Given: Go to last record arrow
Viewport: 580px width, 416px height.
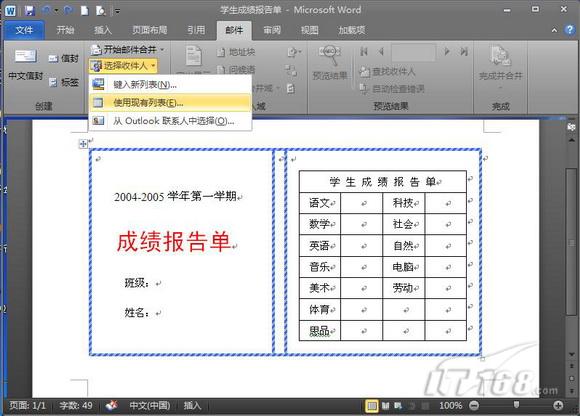Looking at the screenshot, I should [464, 51].
